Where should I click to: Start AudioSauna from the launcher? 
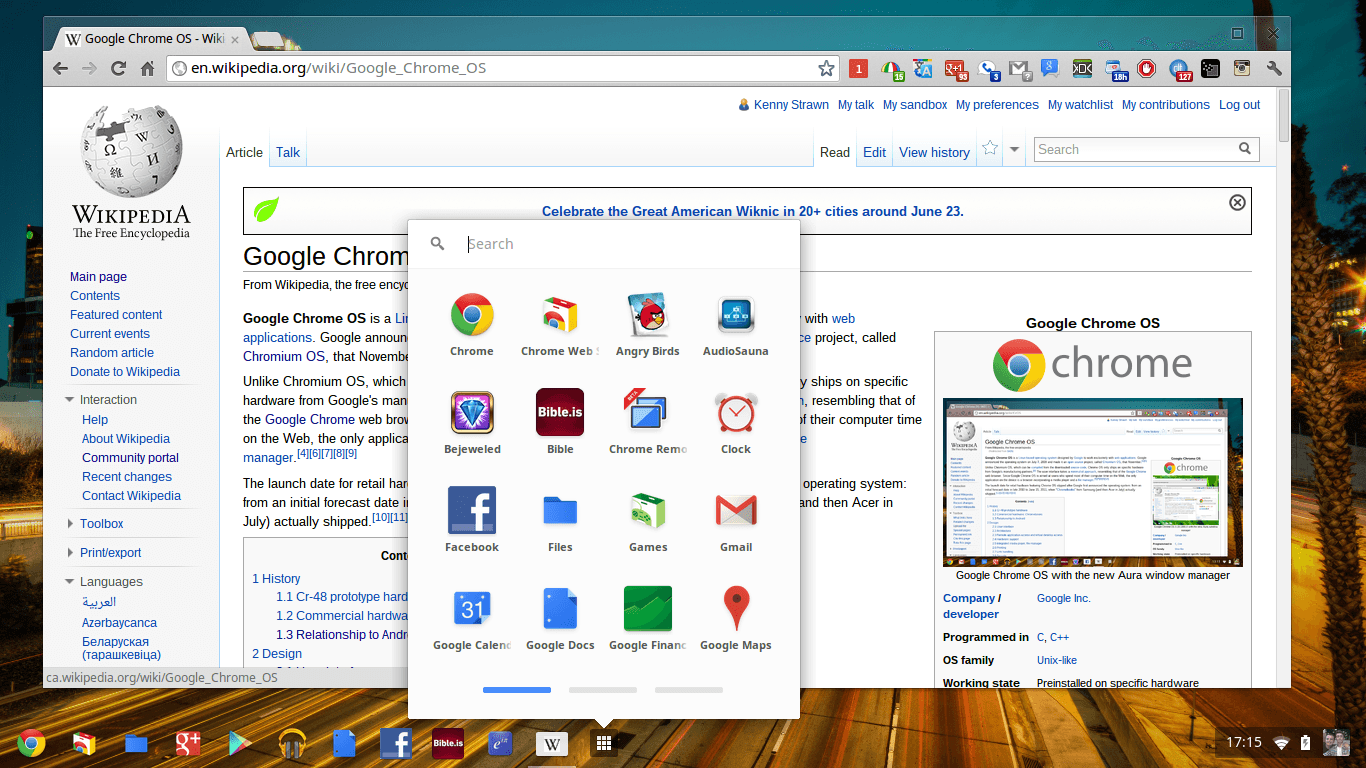click(735, 315)
